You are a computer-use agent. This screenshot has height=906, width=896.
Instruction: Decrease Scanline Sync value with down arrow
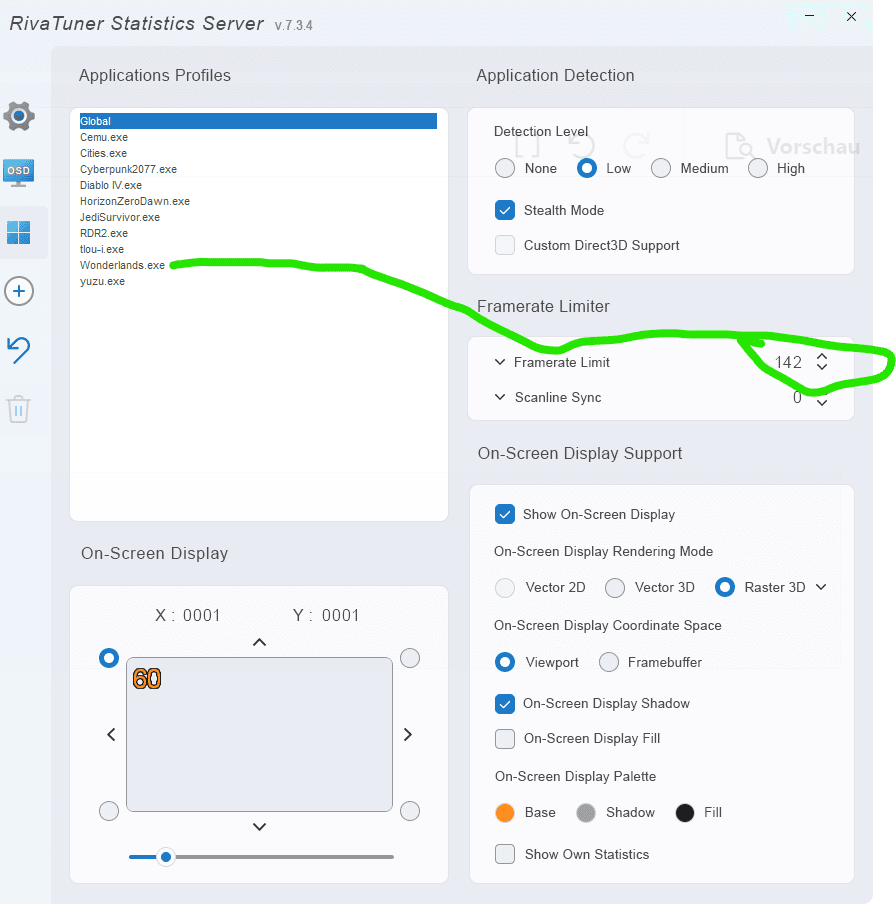pyautogui.click(x=822, y=403)
